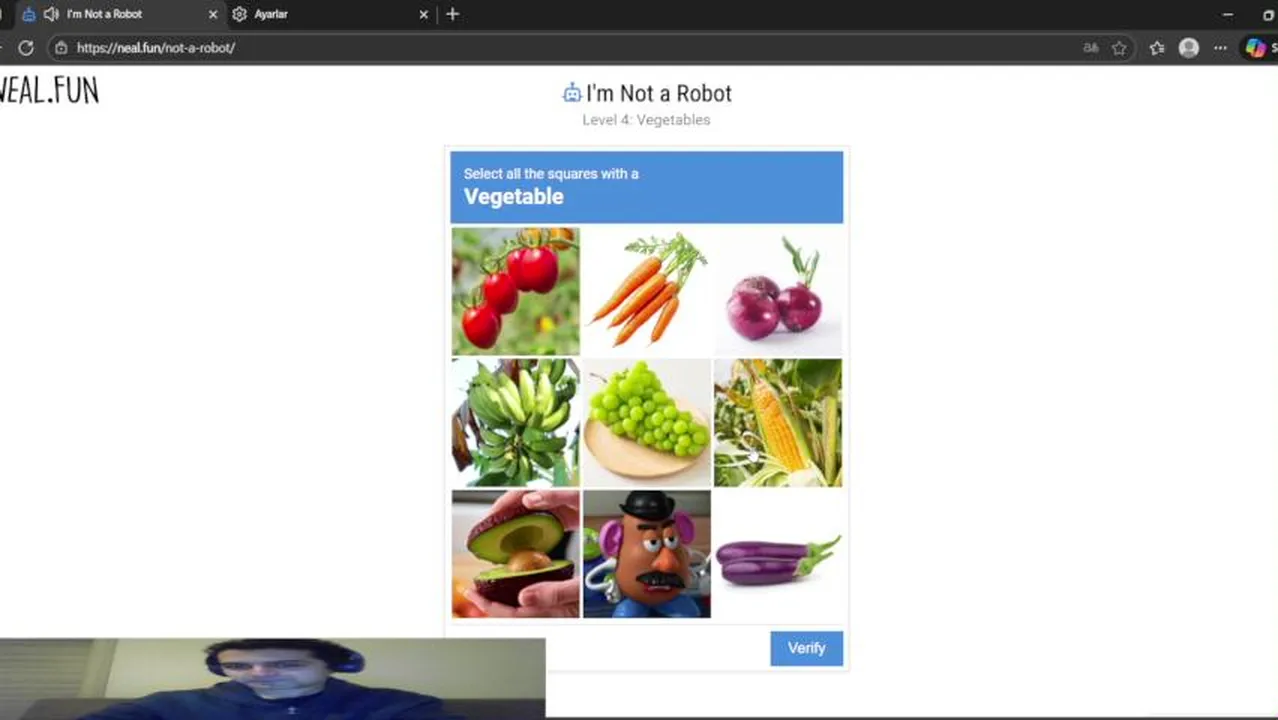Click the robot icon beside the title
The image size is (1278, 720).
(572, 93)
